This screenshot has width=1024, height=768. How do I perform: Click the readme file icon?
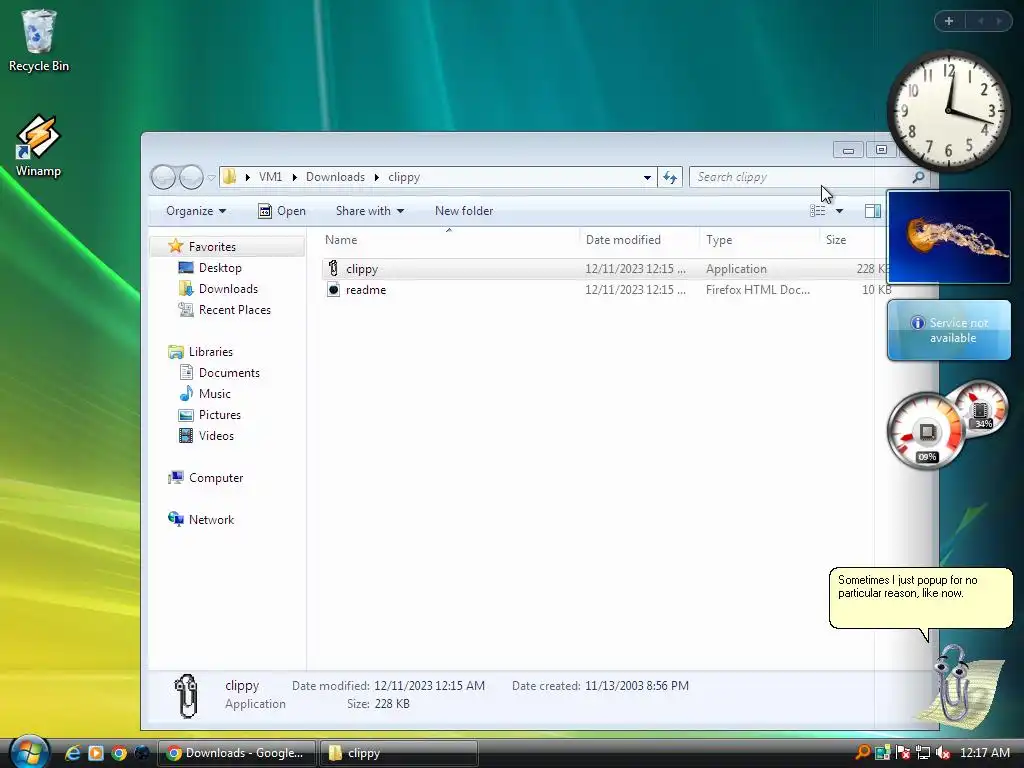coord(333,290)
